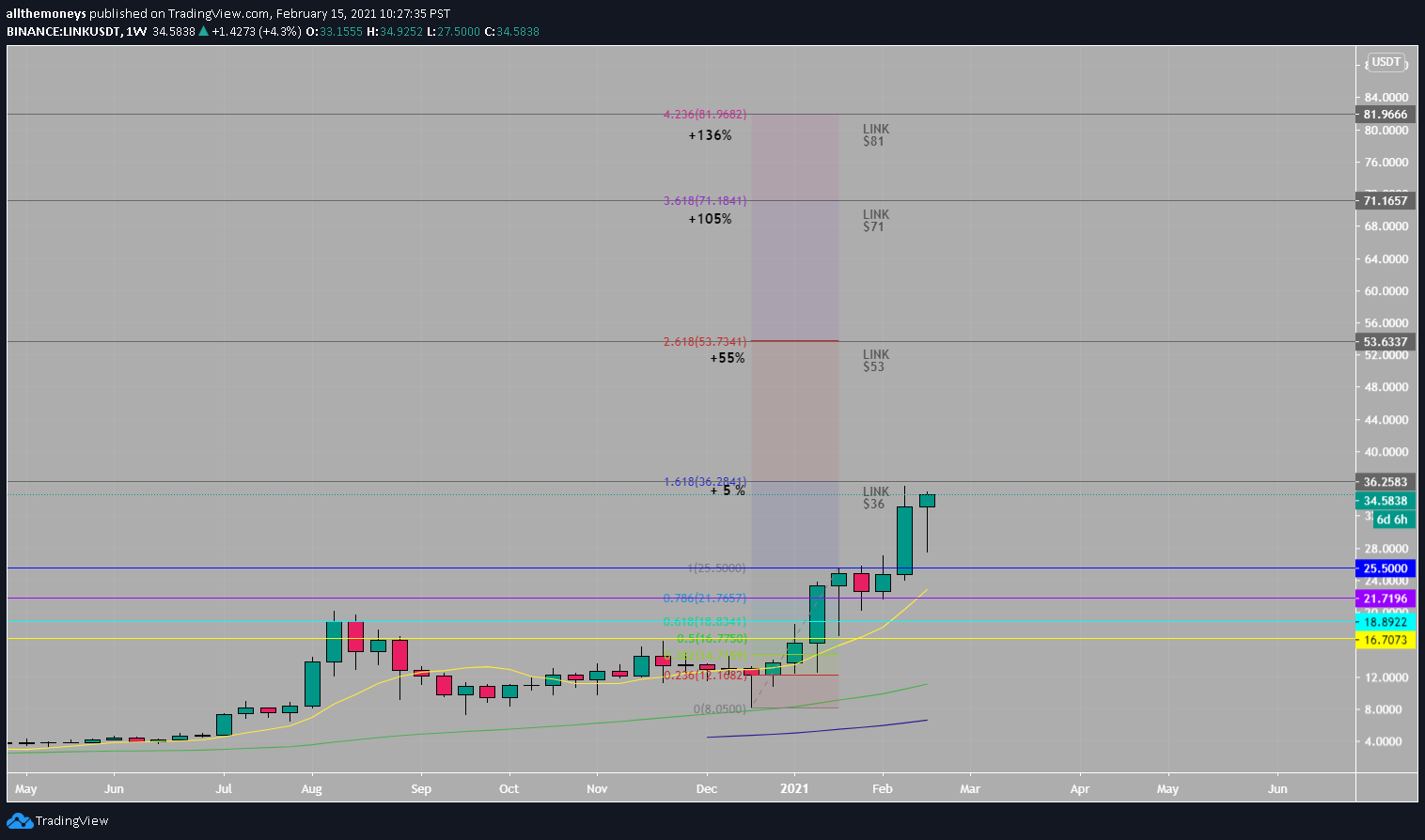Screen dimensions: 1425x840
Task: Click the LINK $53 target note
Action: [x=876, y=361]
